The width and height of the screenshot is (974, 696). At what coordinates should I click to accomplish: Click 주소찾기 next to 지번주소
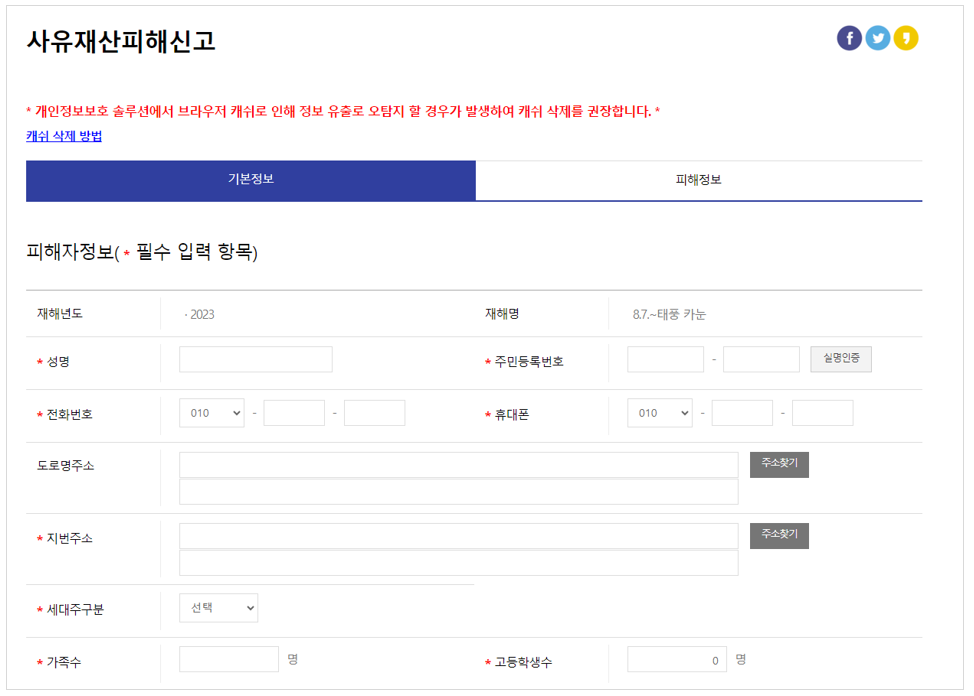pos(779,536)
